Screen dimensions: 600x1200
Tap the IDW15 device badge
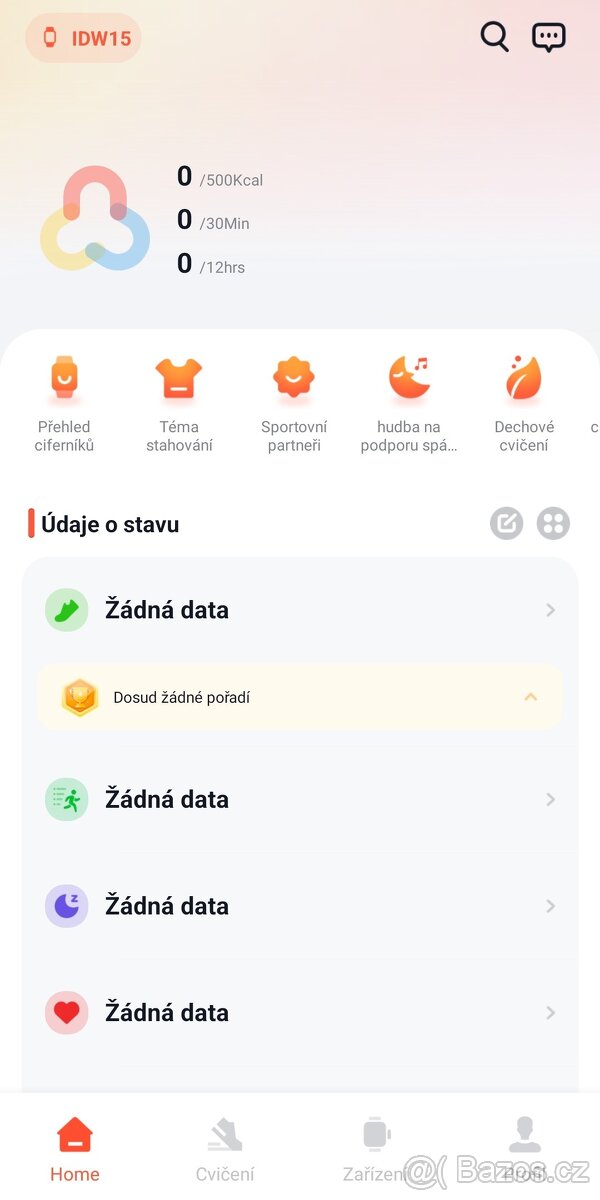84,39
